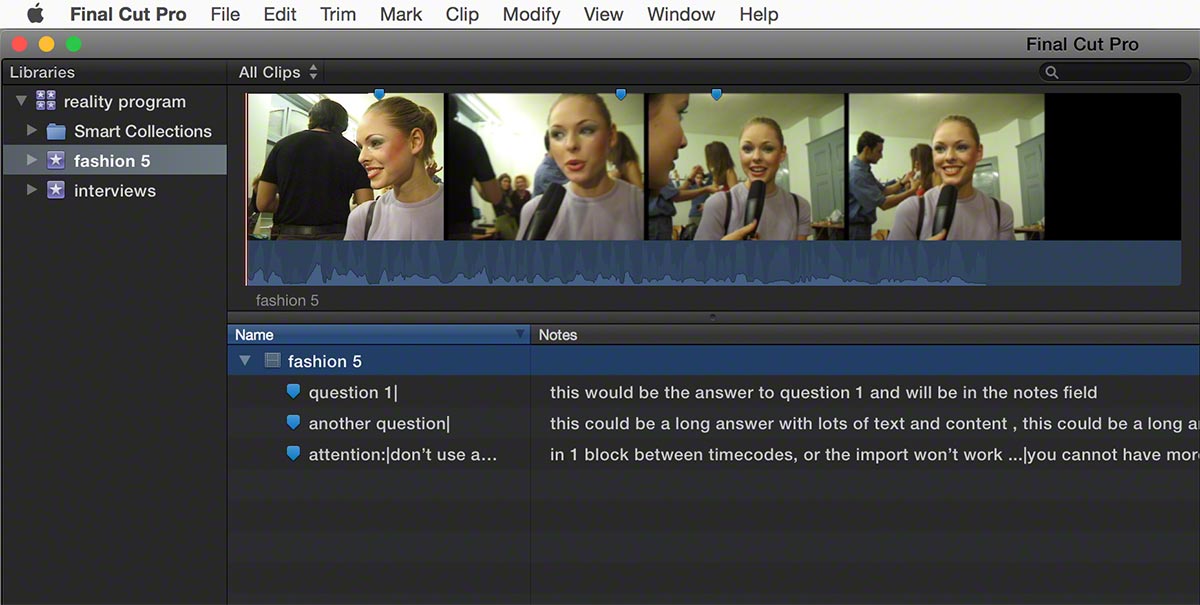
Task: Select the second filmstrip thumbnail close-up
Action: 544,167
